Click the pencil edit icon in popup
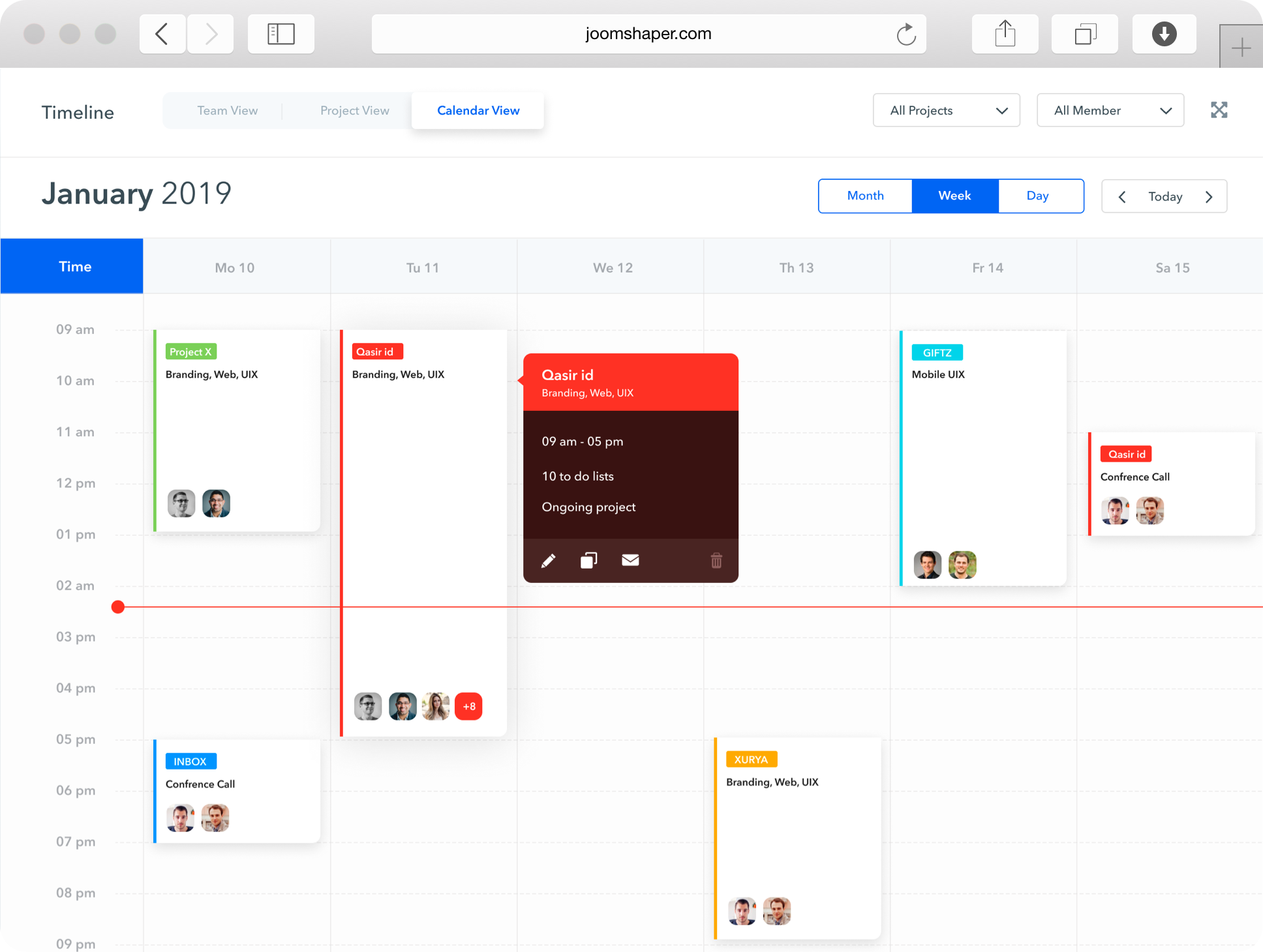The height and width of the screenshot is (952, 1263). [x=548, y=561]
